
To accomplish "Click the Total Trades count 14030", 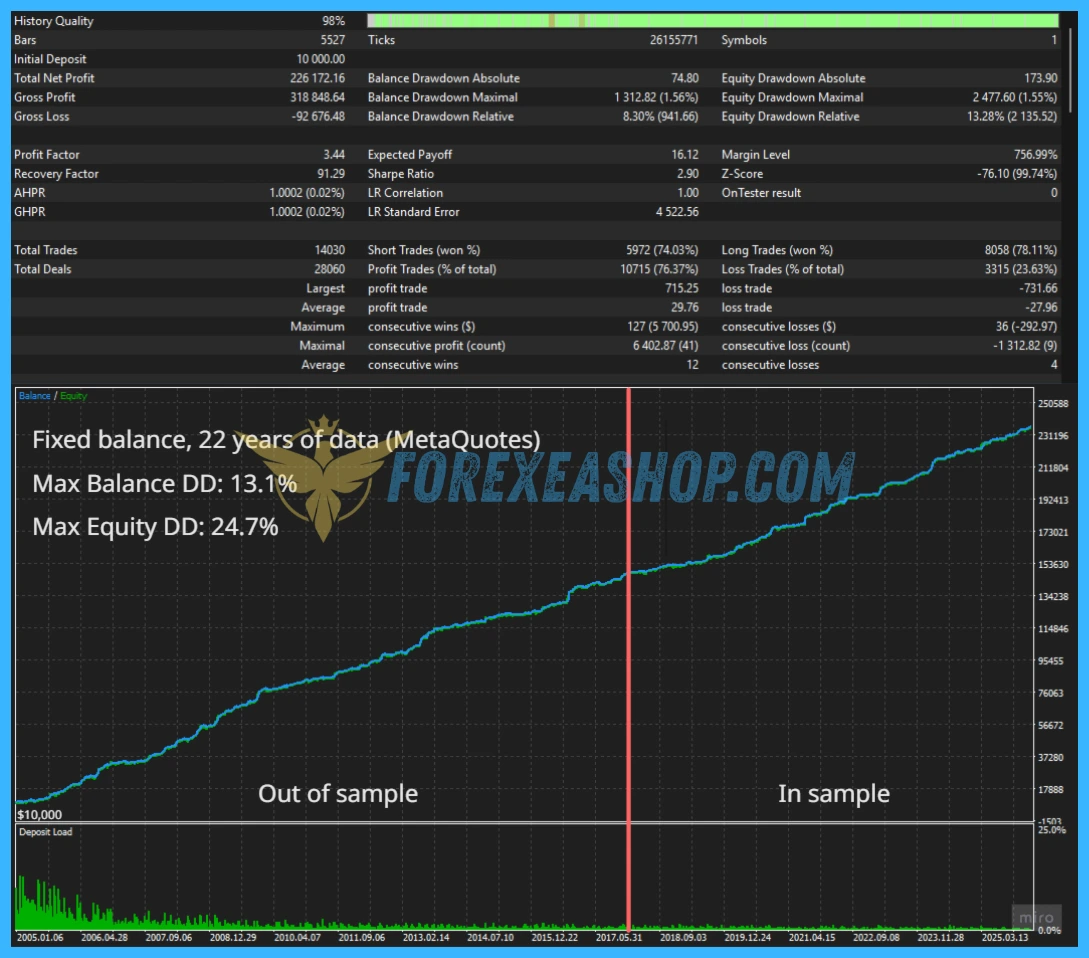I will (329, 250).
